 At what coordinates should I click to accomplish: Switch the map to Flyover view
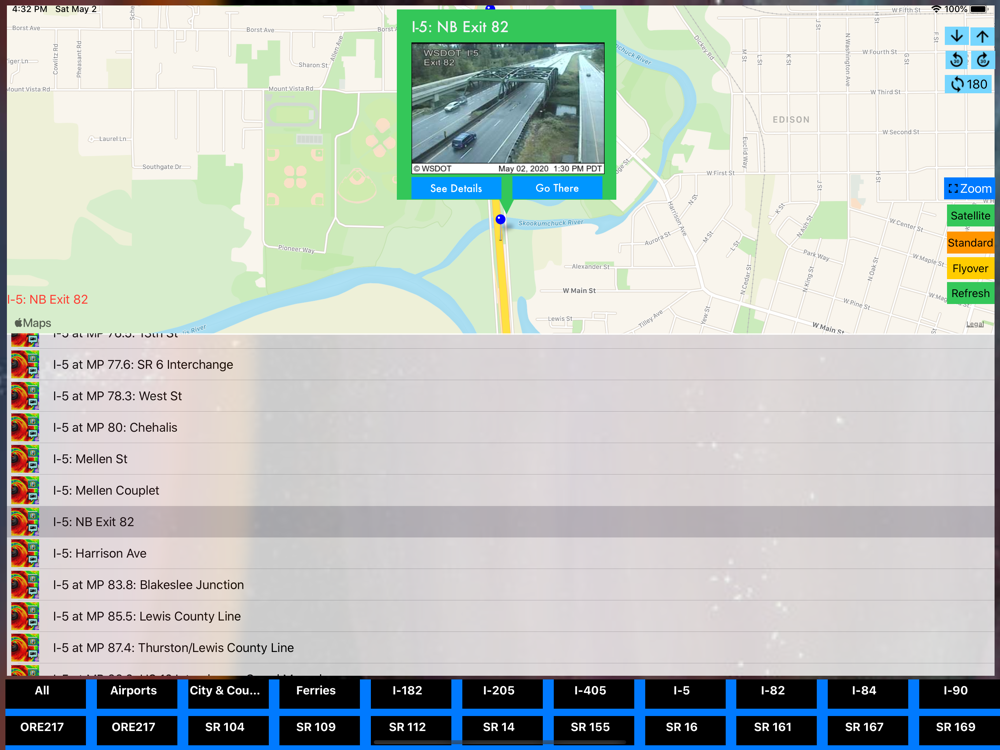tap(970, 268)
